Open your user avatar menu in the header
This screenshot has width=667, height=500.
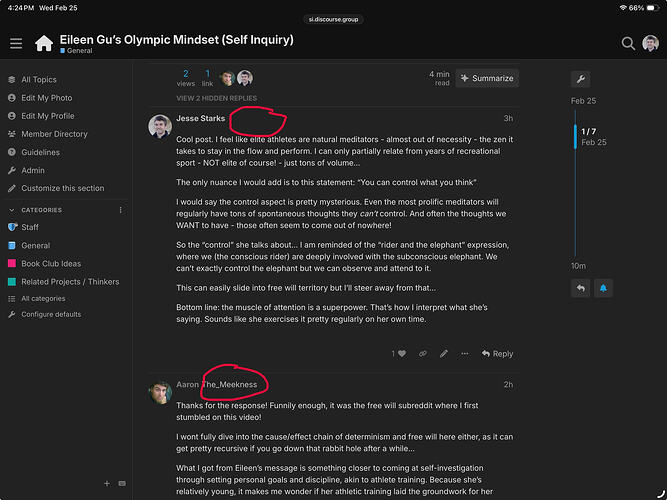tap(650, 43)
